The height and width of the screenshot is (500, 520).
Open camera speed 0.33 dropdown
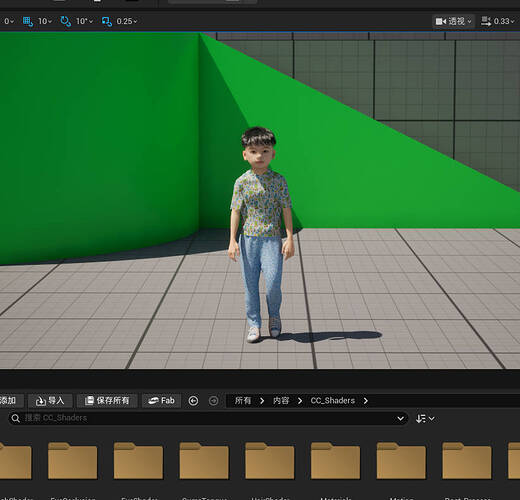tap(504, 21)
